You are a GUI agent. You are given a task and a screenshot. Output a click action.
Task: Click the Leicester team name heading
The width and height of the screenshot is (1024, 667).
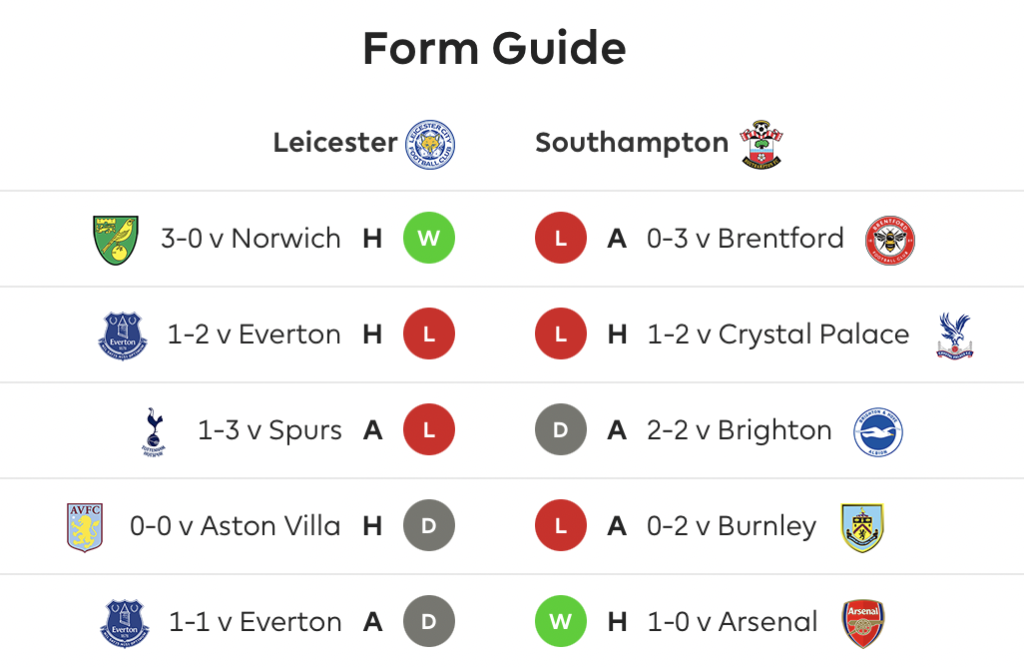335,142
